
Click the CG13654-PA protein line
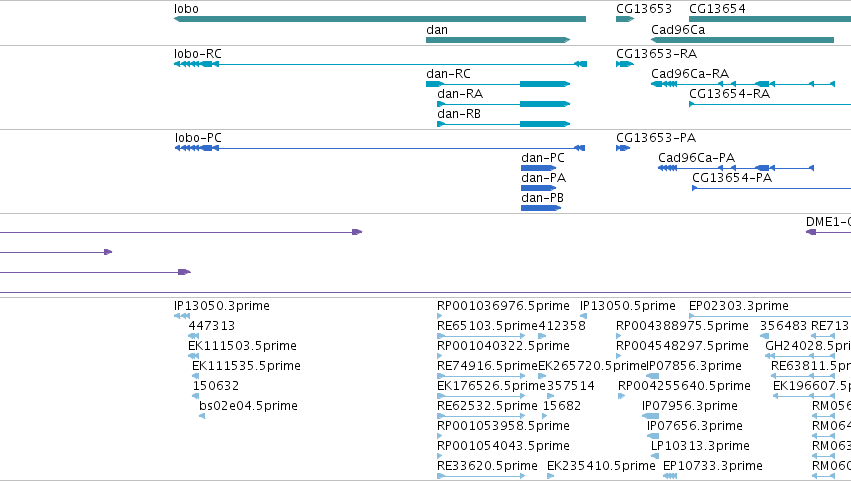click(772, 188)
